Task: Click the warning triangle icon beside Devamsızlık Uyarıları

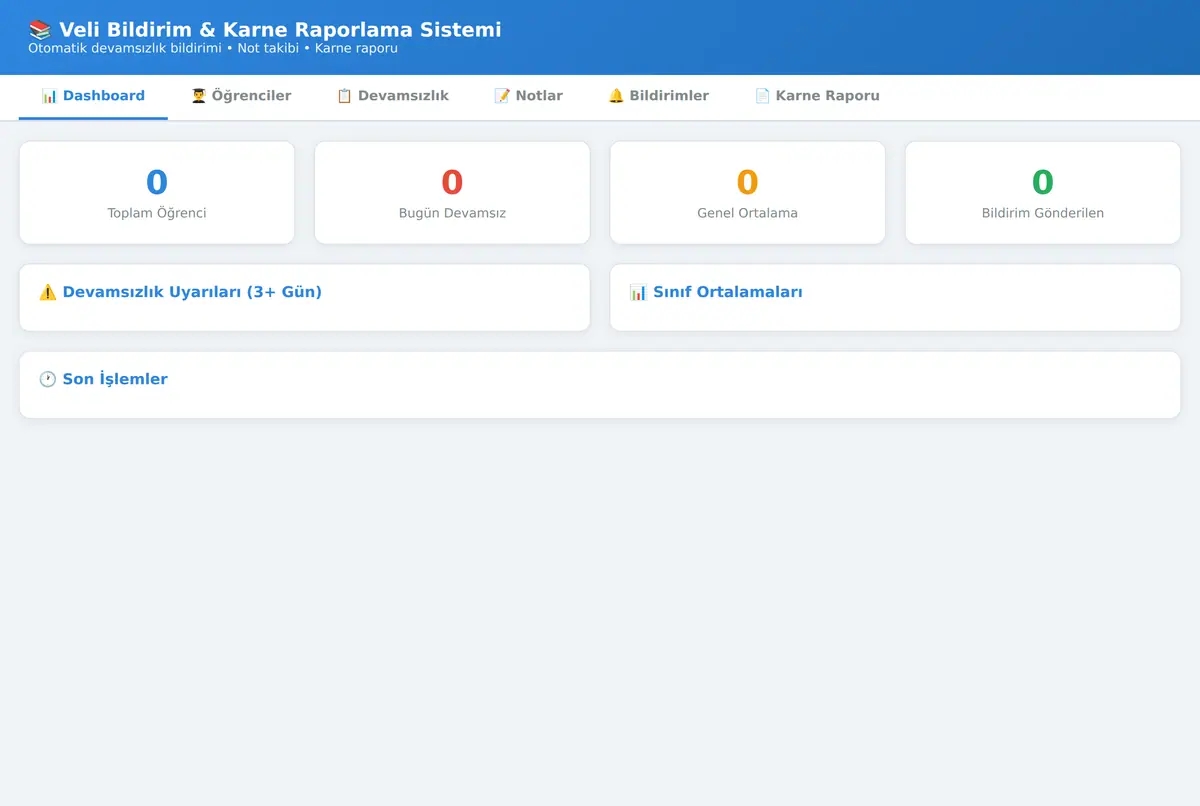Action: (48, 292)
